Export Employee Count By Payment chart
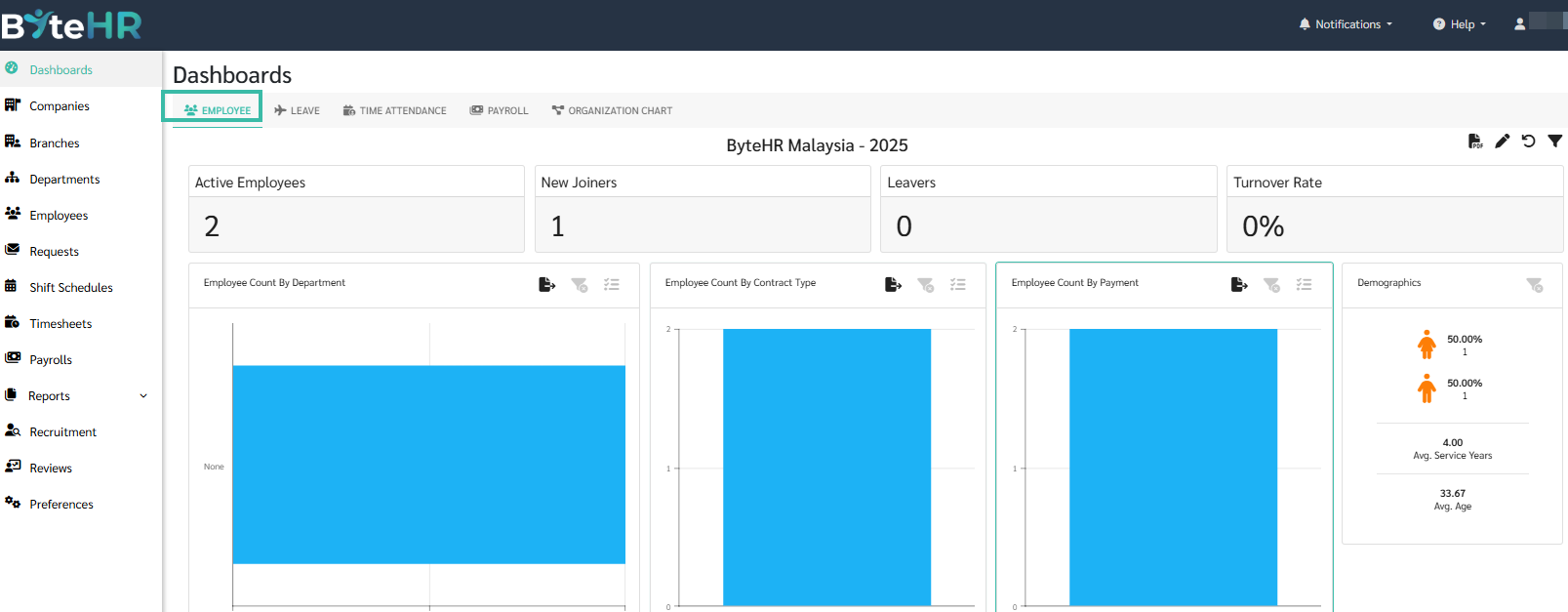The image size is (1568, 612). click(x=1239, y=285)
